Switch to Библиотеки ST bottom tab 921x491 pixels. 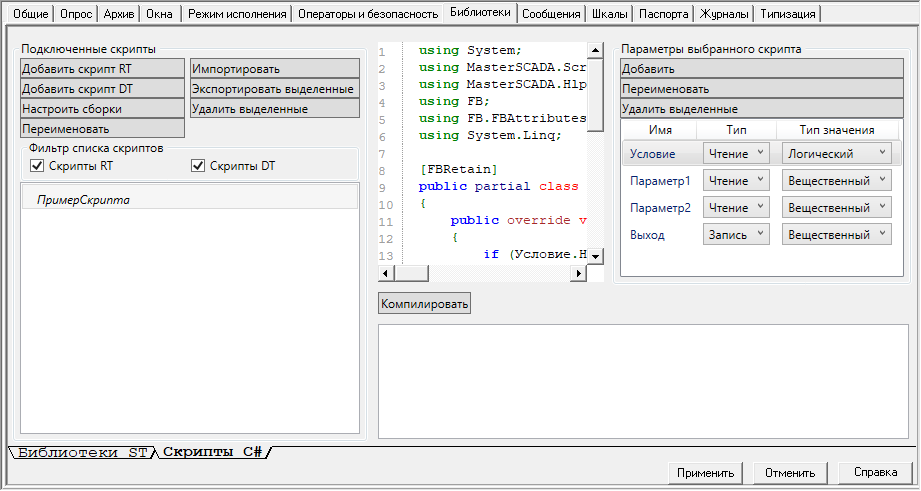tap(82, 452)
